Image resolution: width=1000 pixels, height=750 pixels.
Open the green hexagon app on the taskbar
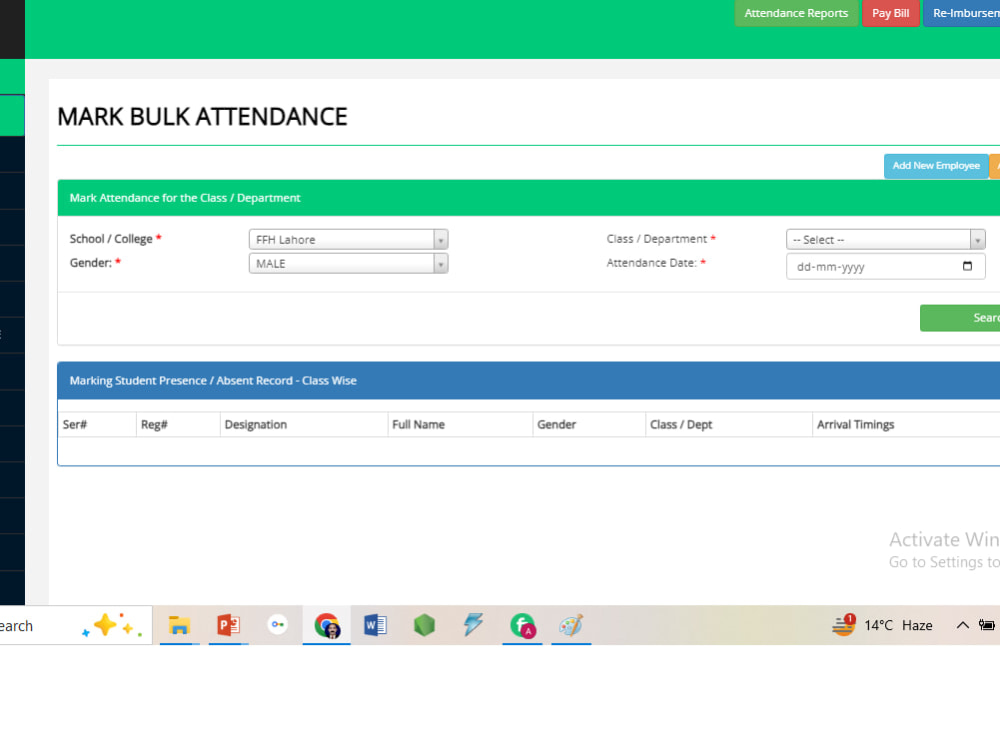tap(424, 625)
